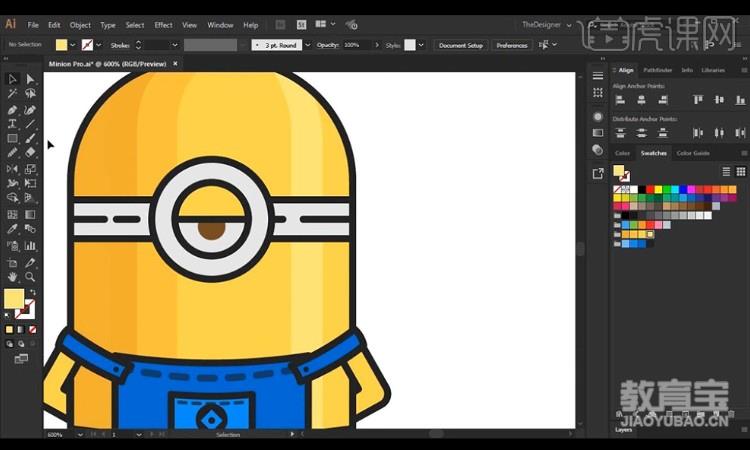Viewport: 750px width, 450px height.
Task: Select the Pen tool
Action: pyautogui.click(x=12, y=110)
